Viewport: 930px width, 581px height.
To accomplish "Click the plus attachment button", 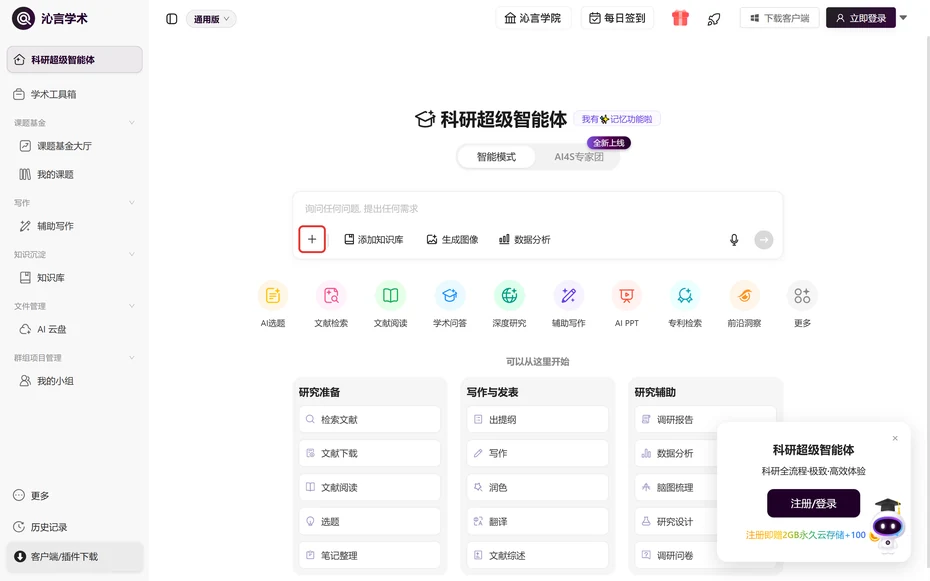I will 312,240.
